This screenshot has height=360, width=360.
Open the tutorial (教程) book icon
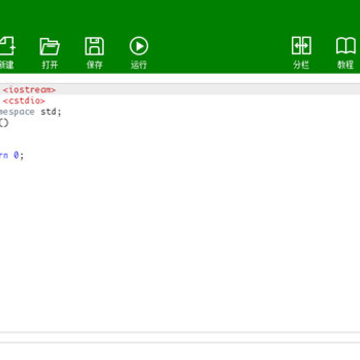click(x=346, y=46)
